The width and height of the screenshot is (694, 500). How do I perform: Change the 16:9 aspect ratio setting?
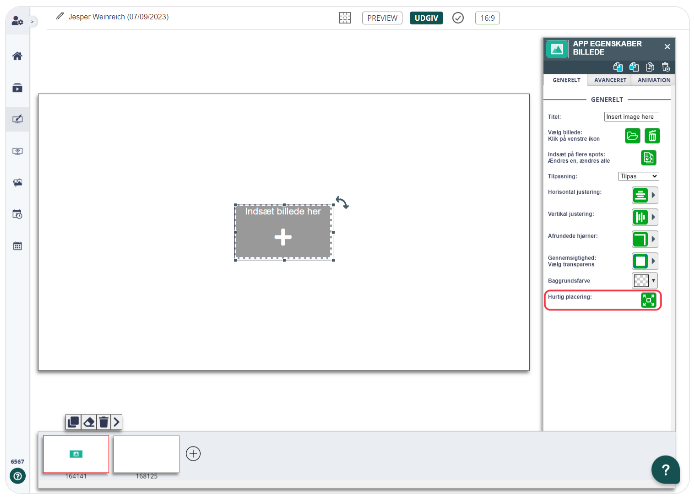click(487, 18)
